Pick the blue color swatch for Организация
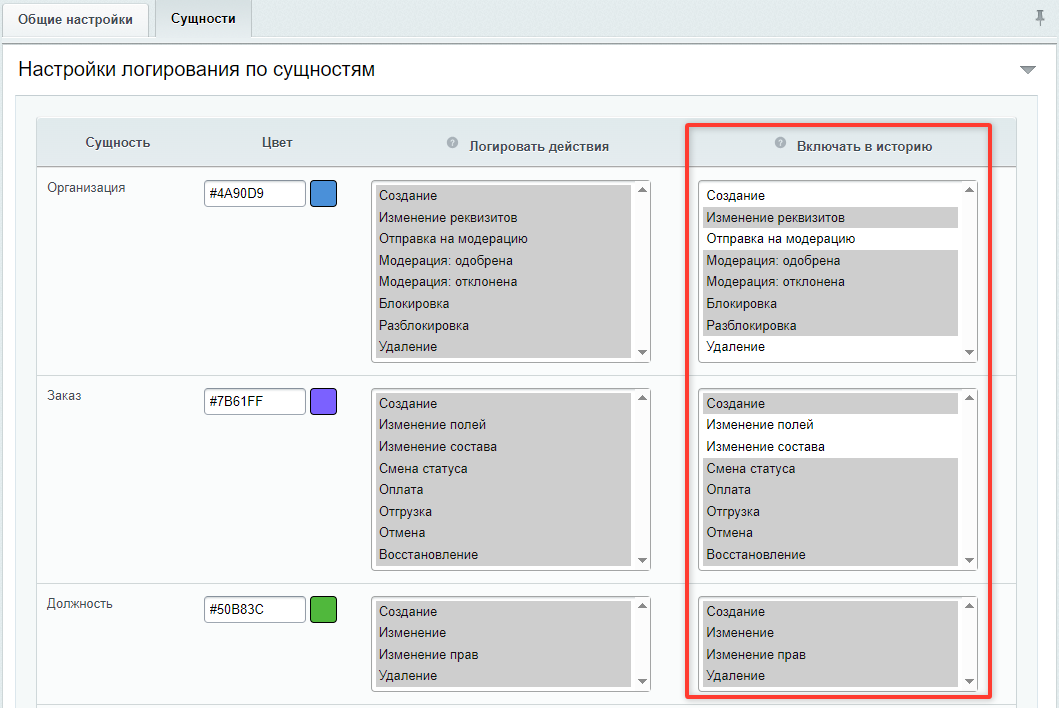The image size is (1059, 708). [324, 194]
